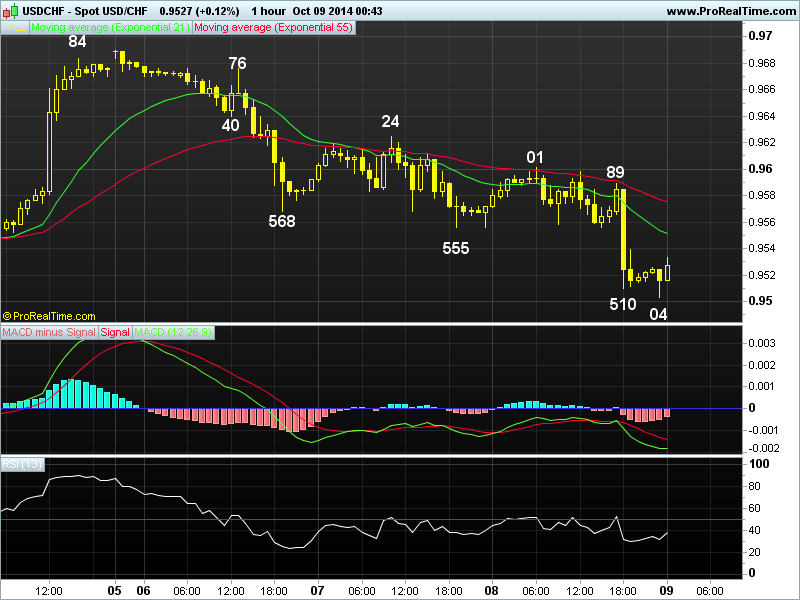Screen dimensions: 800x600
Task: Click the USDCHF - Spot USD/CHF title
Action: (85, 11)
